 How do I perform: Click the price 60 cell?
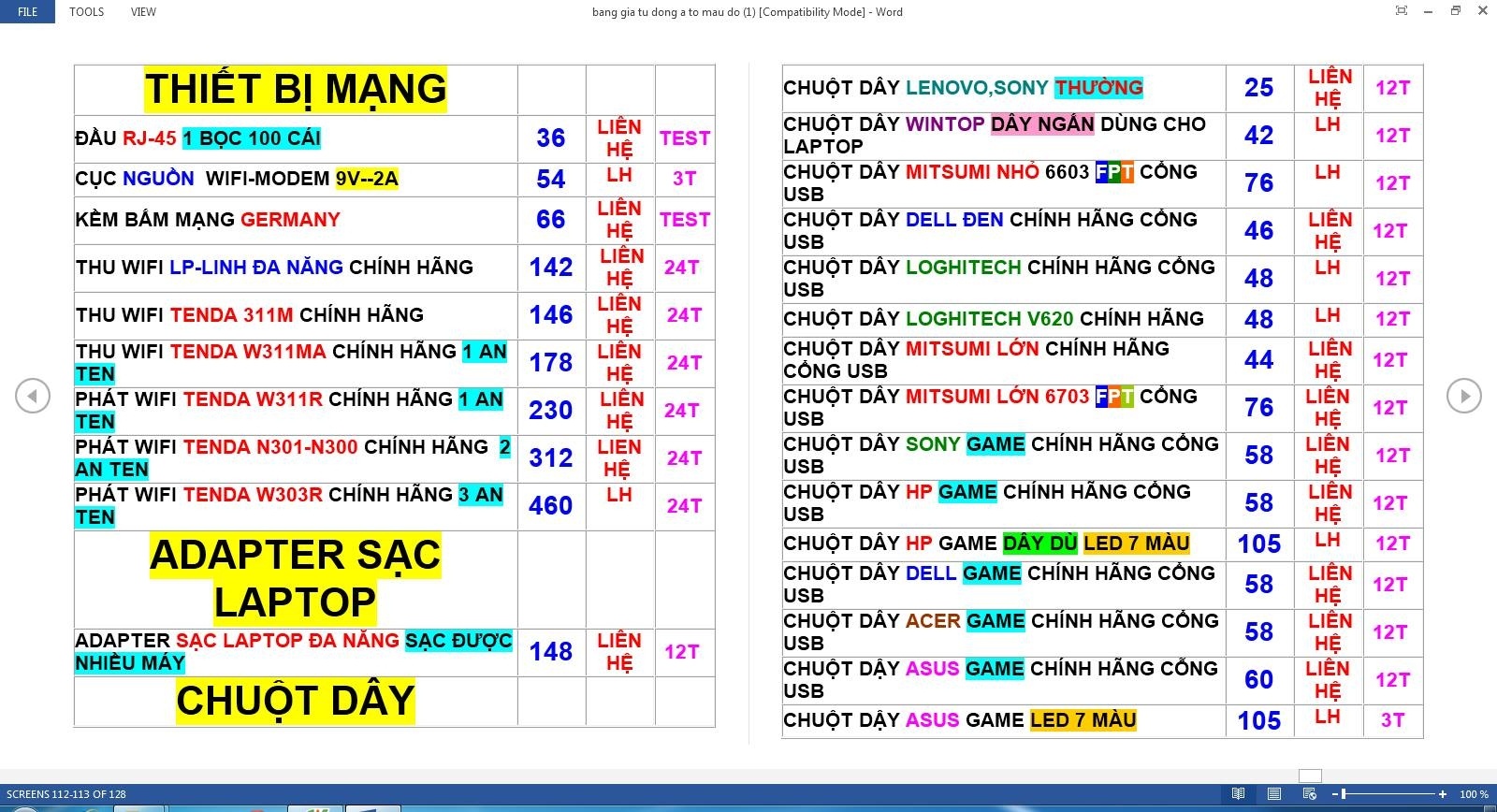click(1259, 680)
